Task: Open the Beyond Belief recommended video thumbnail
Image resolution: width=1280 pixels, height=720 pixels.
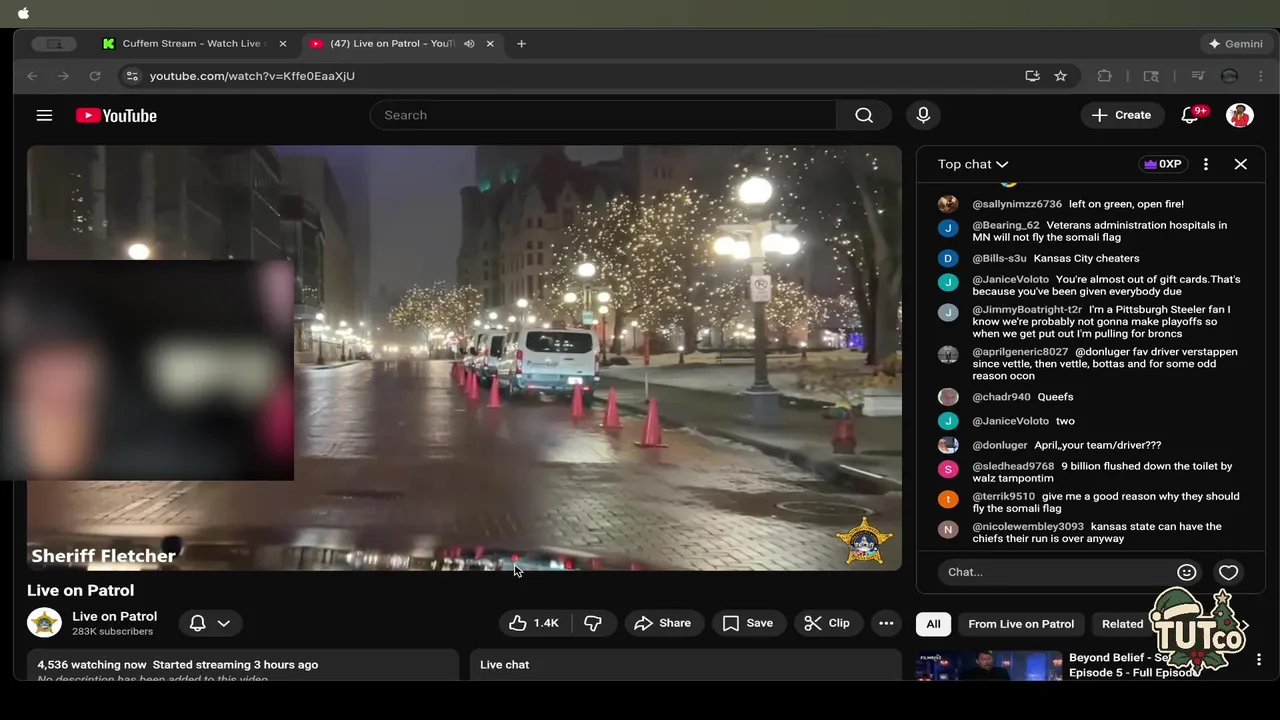Action: pyautogui.click(x=989, y=666)
